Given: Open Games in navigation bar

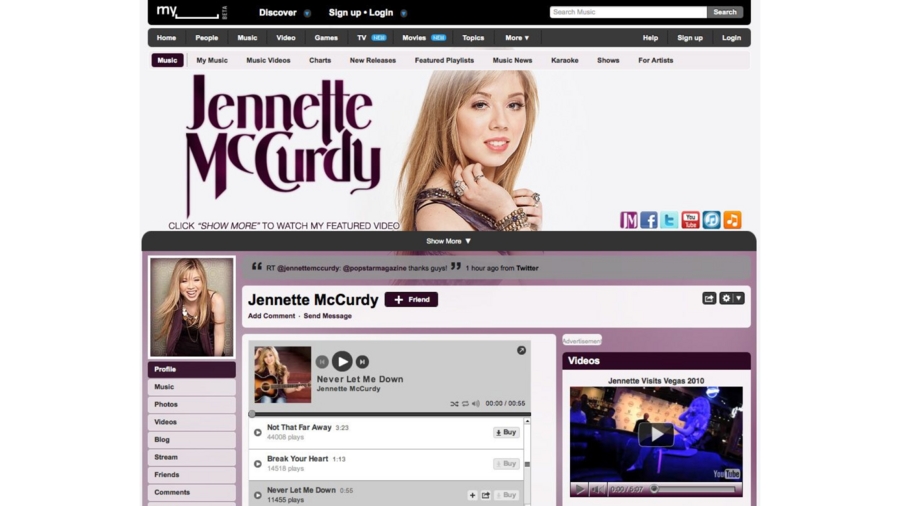Looking at the screenshot, I should [x=326, y=38].
